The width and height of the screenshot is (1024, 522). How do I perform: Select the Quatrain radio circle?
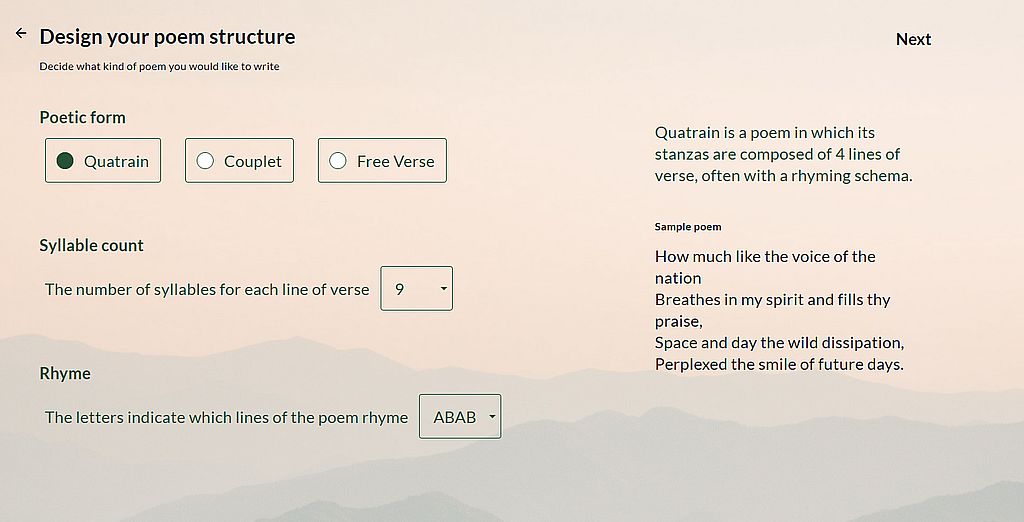pyautogui.click(x=65, y=161)
